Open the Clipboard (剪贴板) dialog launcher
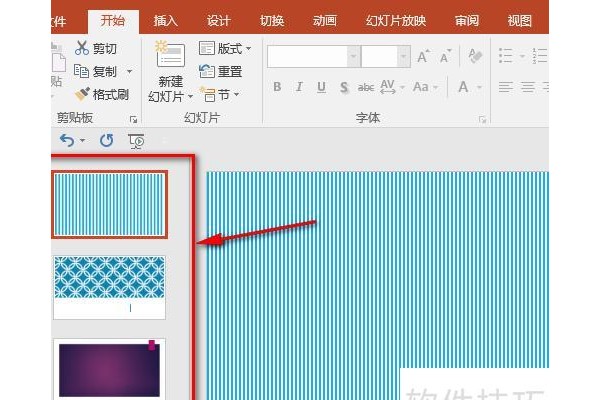This screenshot has width=600, height=400. pos(134,120)
